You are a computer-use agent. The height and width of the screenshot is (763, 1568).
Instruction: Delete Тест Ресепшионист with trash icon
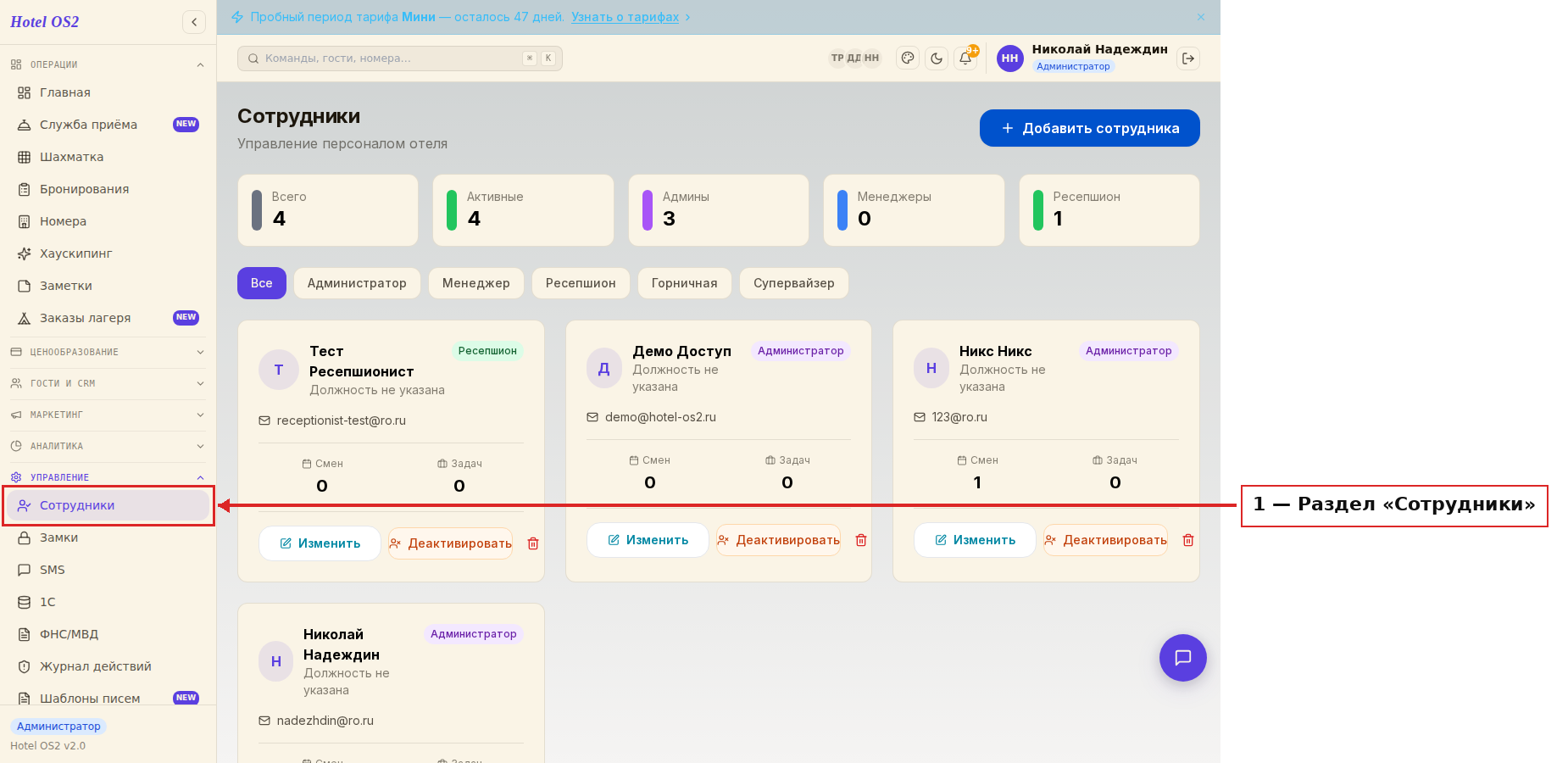533,543
